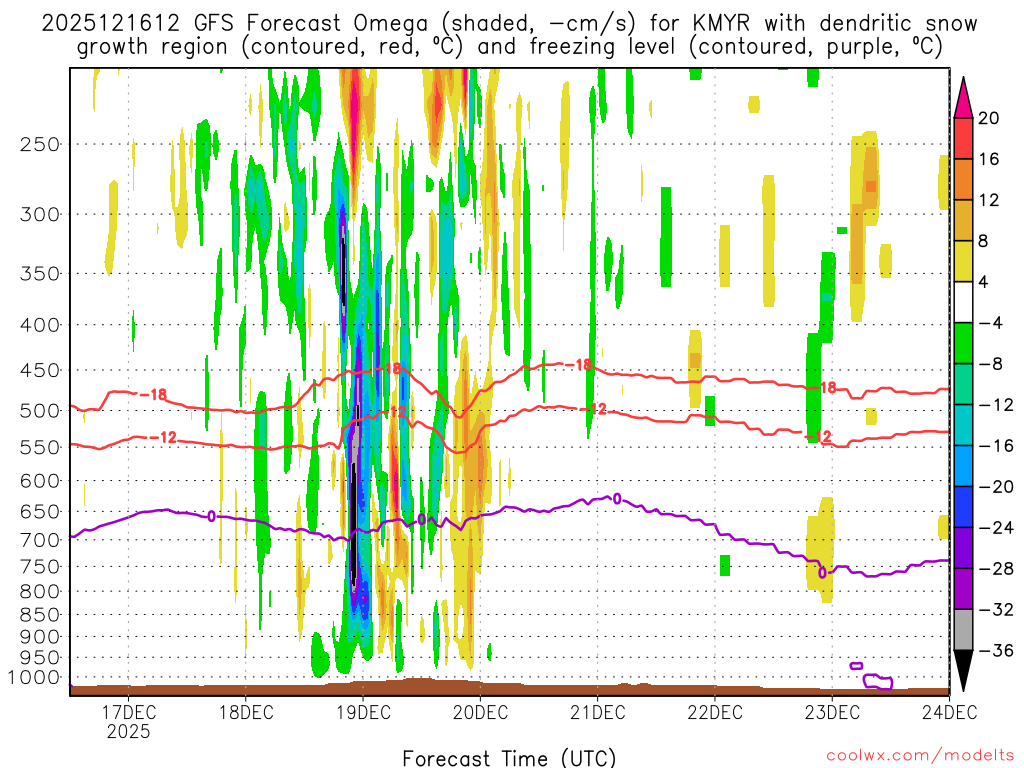The width and height of the screenshot is (1024, 768).
Task: Click the 17DEC time axis label
Action: click(x=128, y=712)
